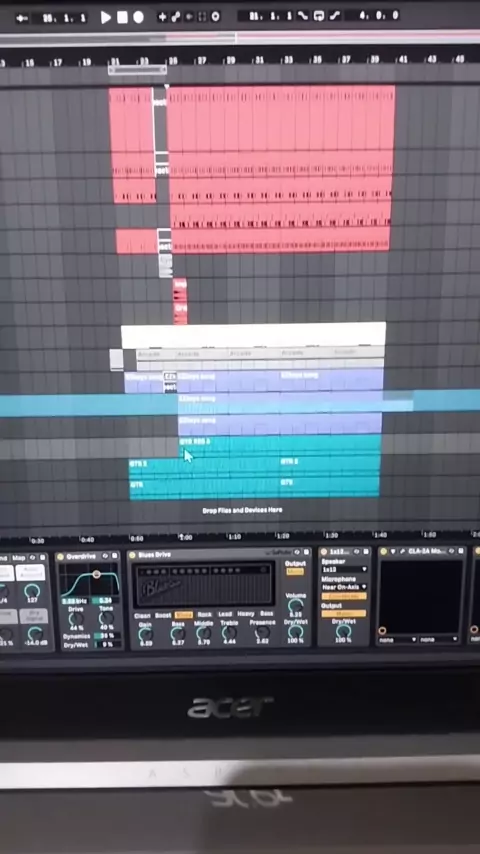Open the first 'none' dropdown under CLA-2A
Viewport: 480px width, 854px height.
[x=398, y=639]
